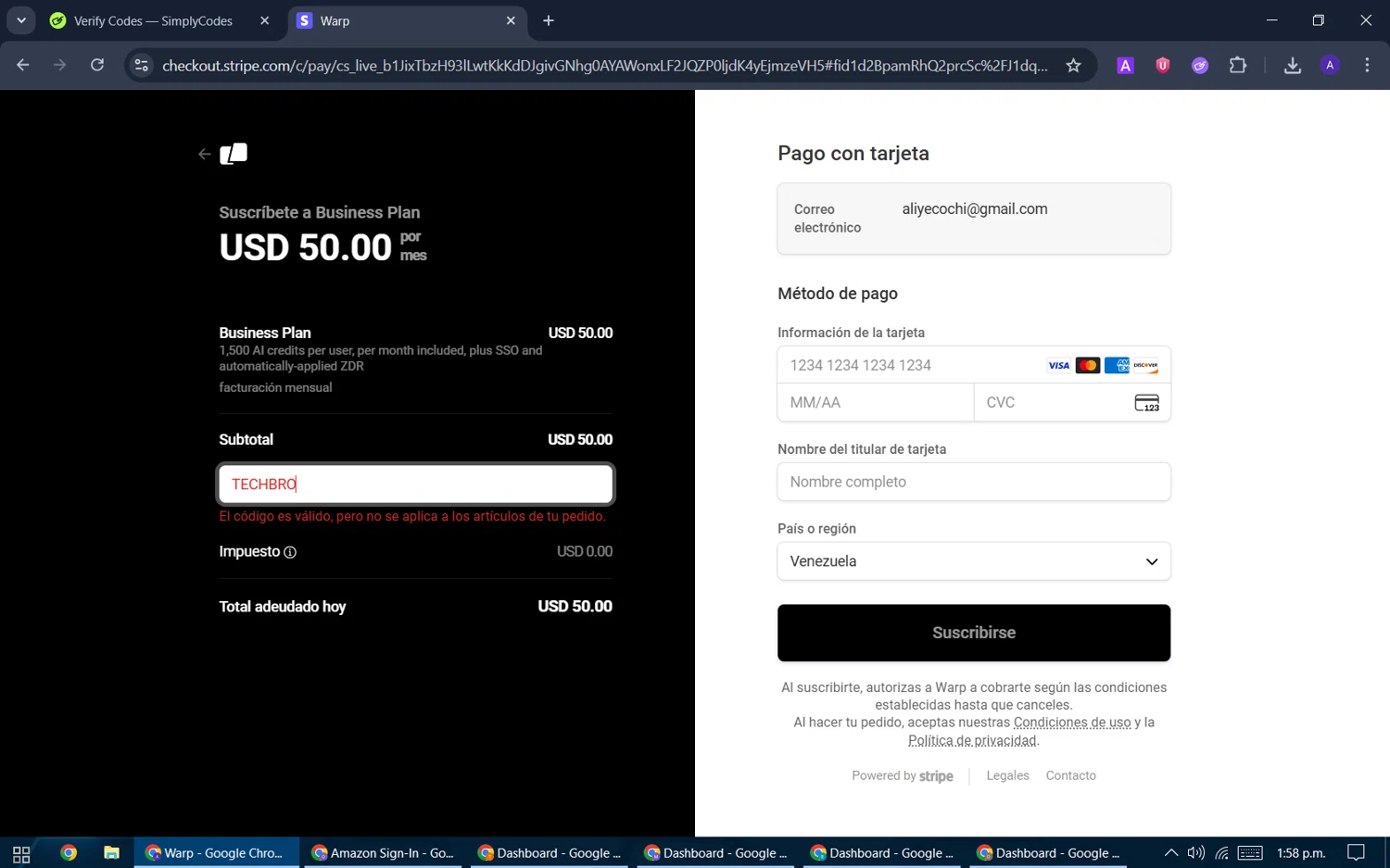Open a new browser tab

(549, 20)
